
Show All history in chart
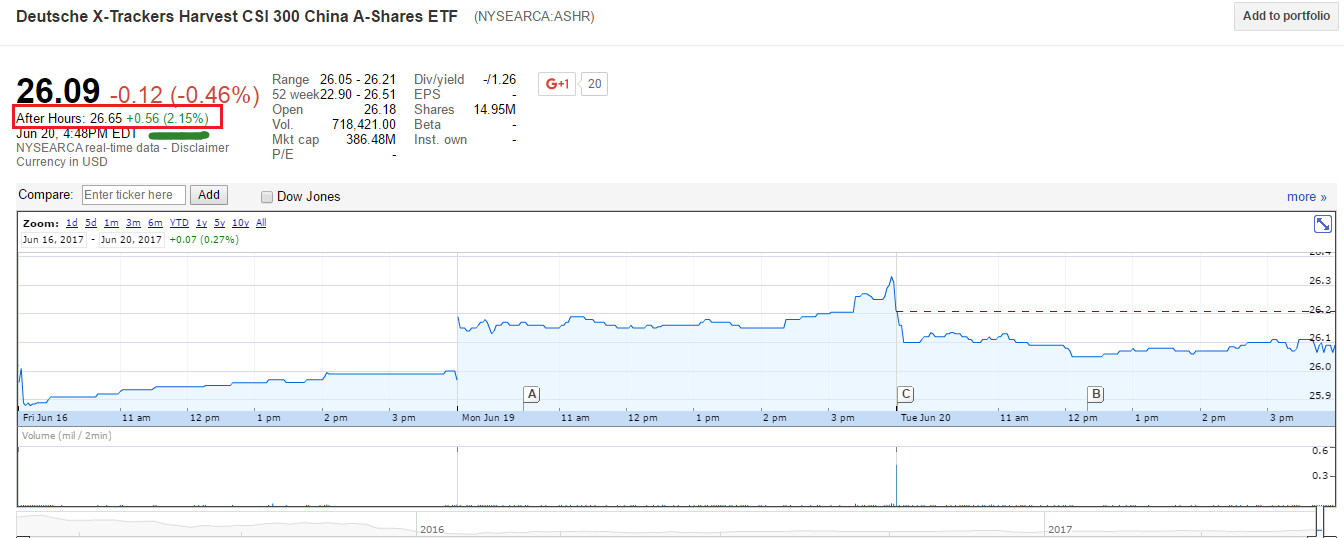click(x=261, y=223)
